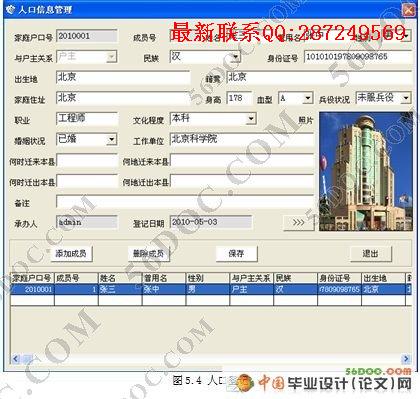Click the 添加成员 button
This screenshot has height=399, width=420.
pyautogui.click(x=71, y=254)
